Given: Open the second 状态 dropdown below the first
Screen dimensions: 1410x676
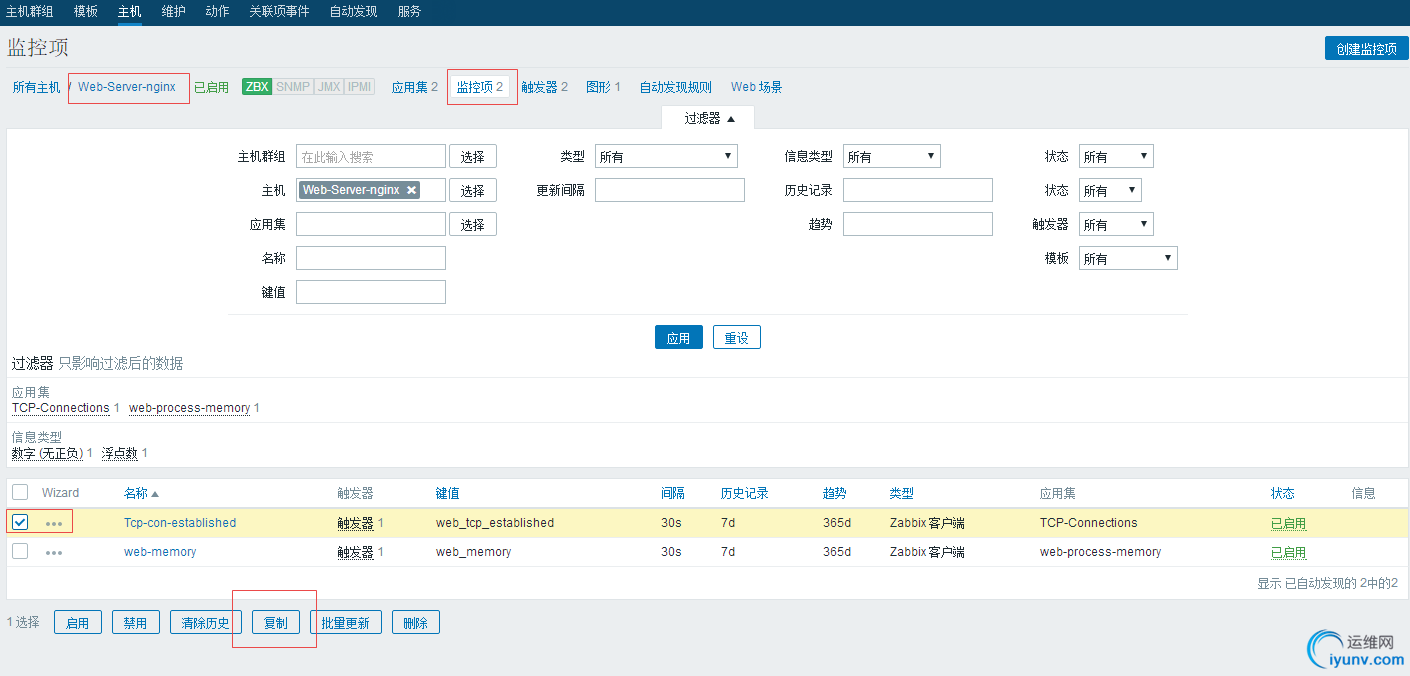Looking at the screenshot, I should pyautogui.click(x=1110, y=190).
